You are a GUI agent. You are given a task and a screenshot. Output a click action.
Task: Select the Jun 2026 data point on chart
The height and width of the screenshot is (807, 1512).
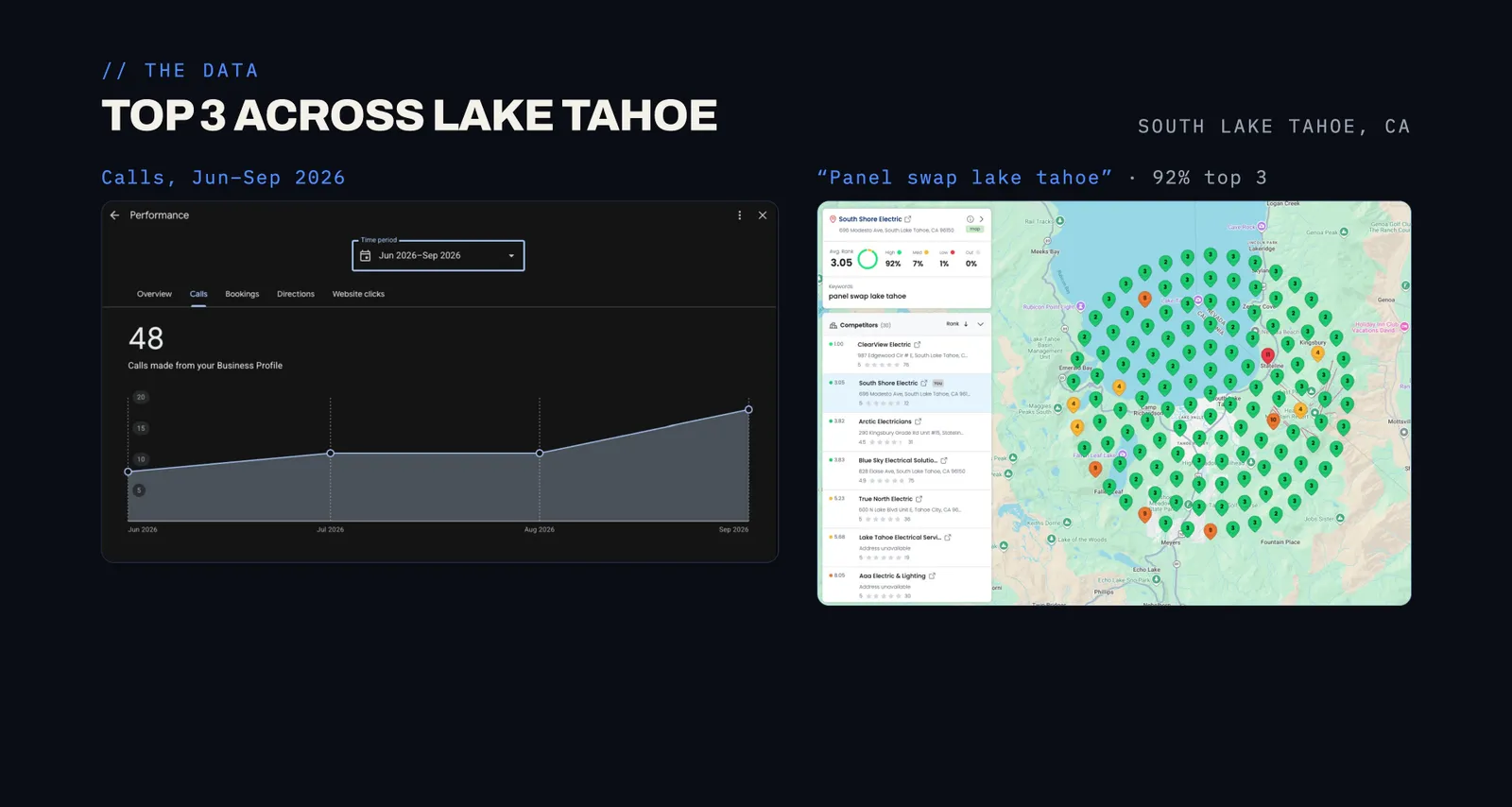tap(129, 472)
